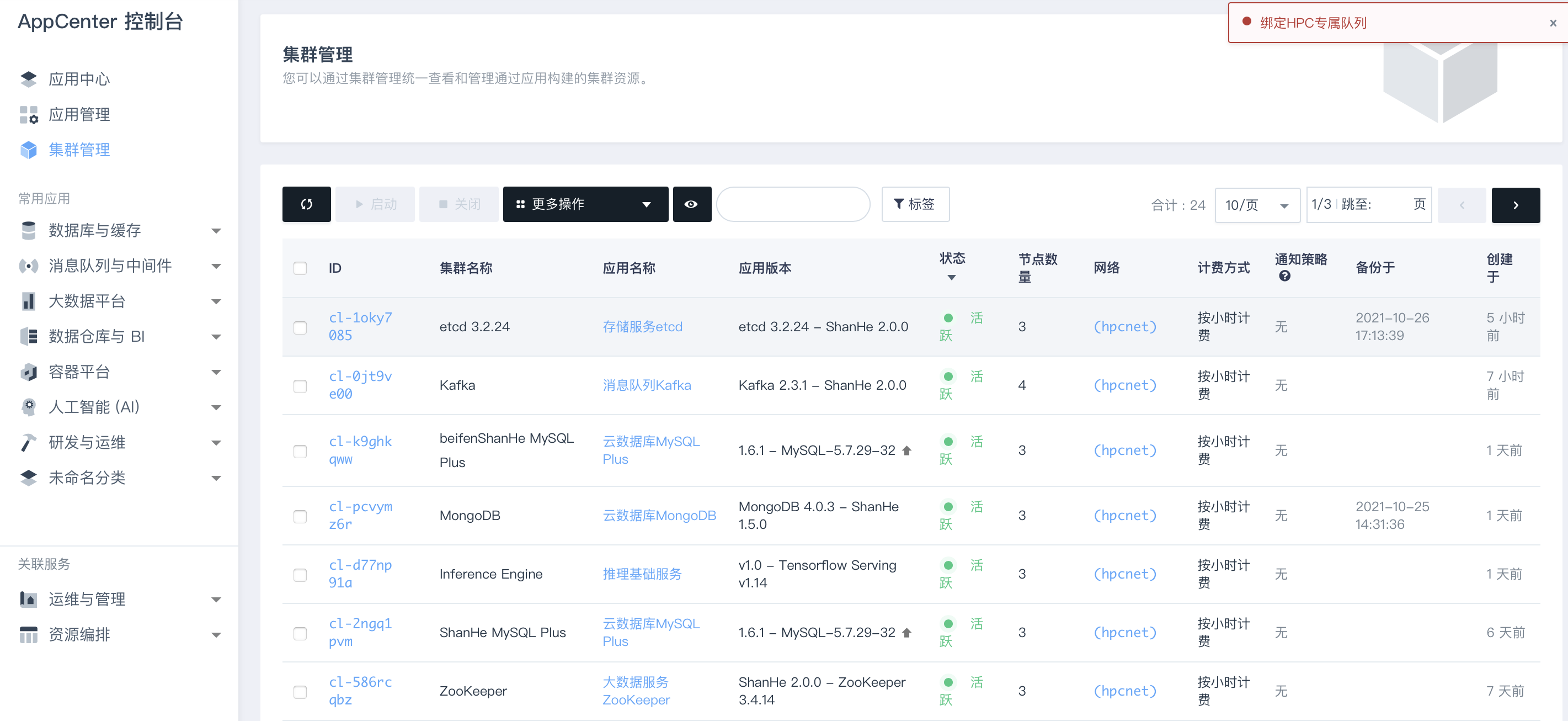This screenshot has height=721, width=1568.
Task: Click the 关闭 button
Action: [459, 204]
